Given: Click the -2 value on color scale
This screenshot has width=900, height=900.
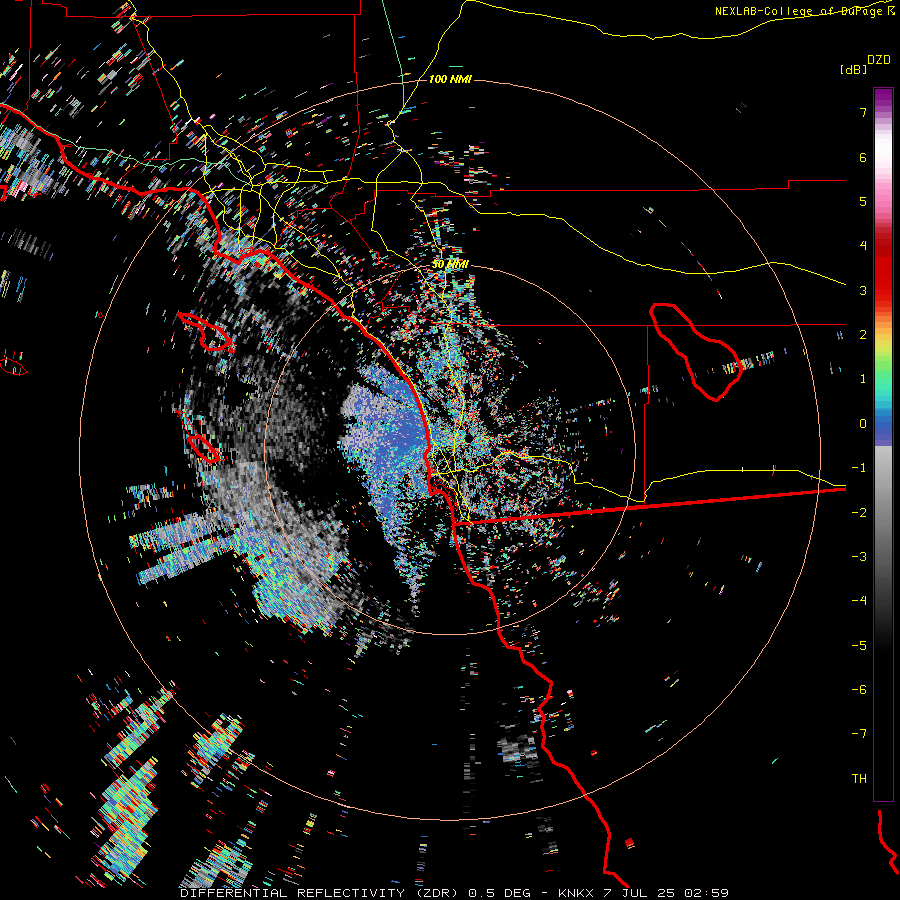Looking at the screenshot, I should [859, 513].
